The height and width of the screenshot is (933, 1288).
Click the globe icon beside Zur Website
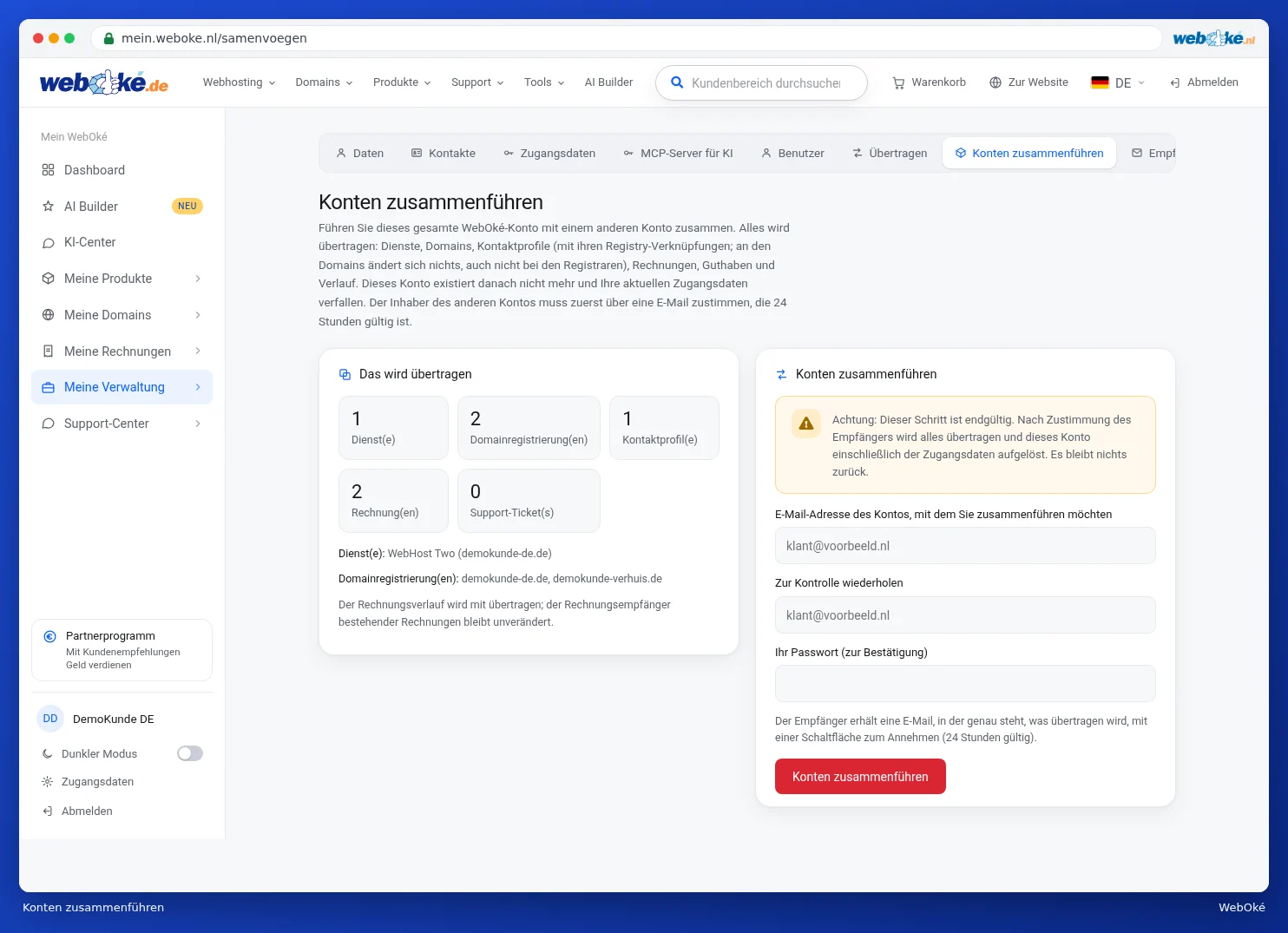(996, 82)
